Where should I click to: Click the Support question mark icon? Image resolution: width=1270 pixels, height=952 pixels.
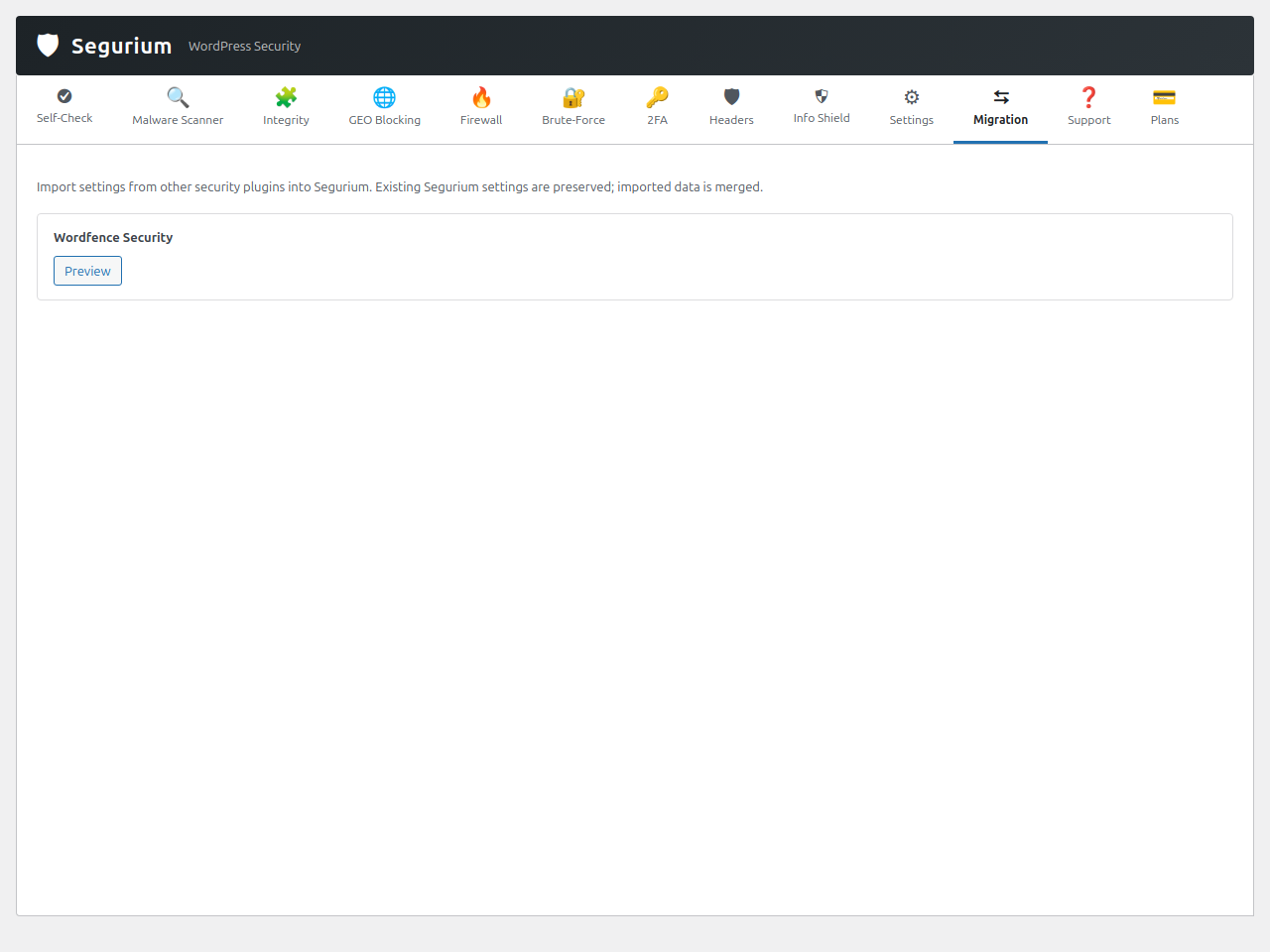click(1088, 97)
